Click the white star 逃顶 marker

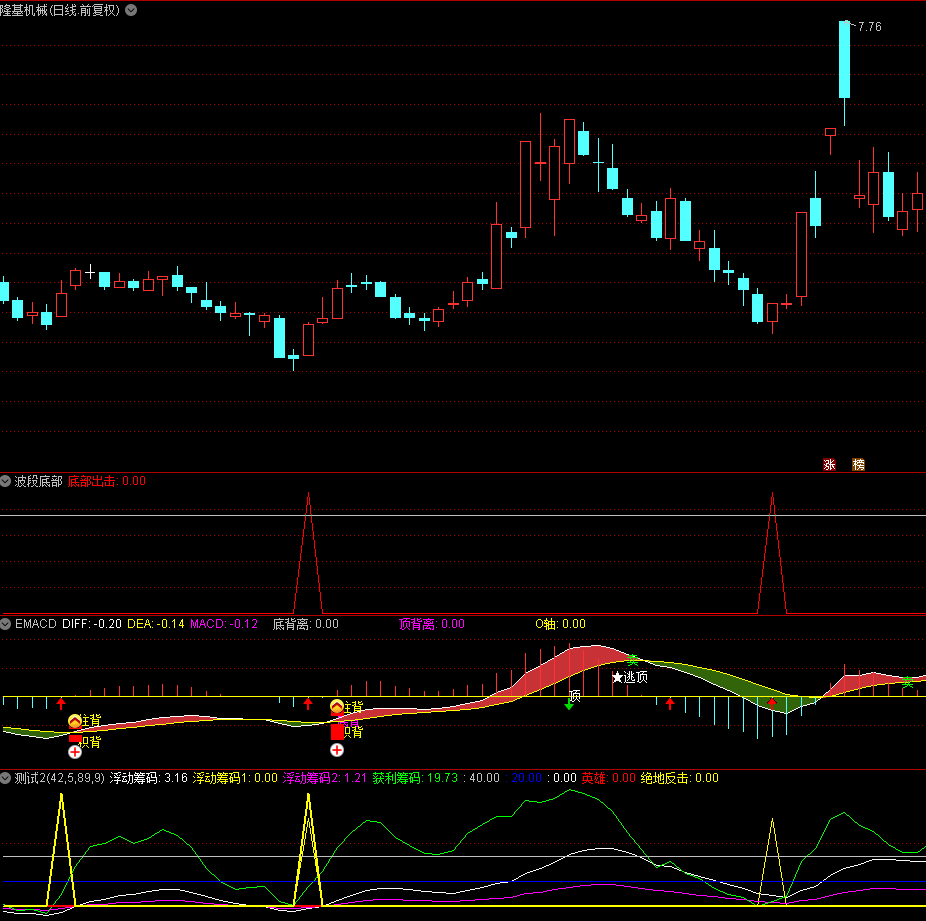pyautogui.click(x=618, y=677)
